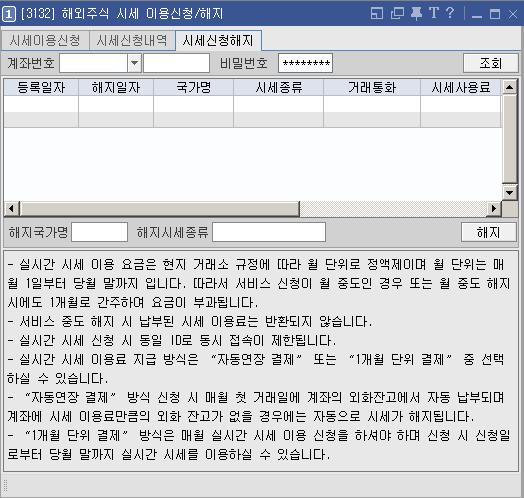Select the 시세신청해지 tab
524x498 pixels.
[218, 40]
